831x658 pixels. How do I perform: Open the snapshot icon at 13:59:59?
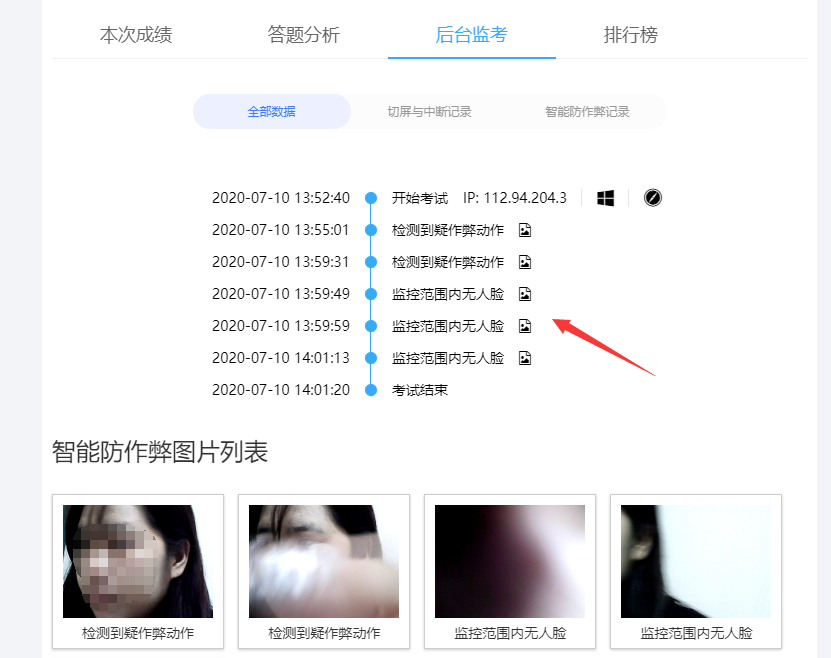524,325
